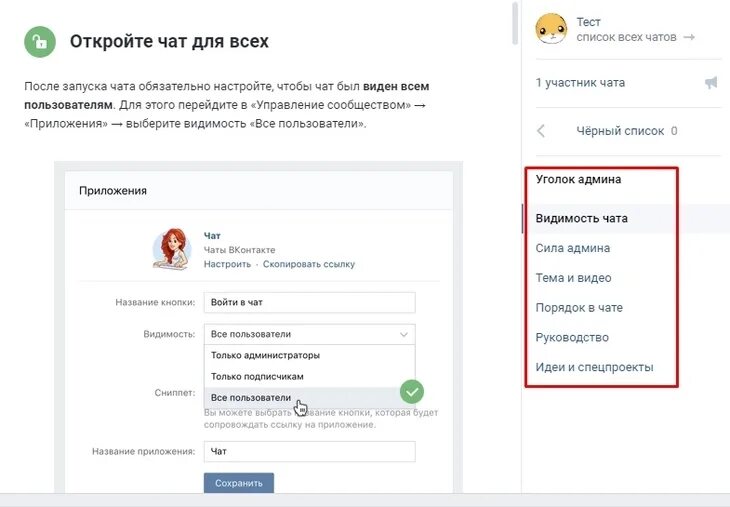Choose Все пользователи in dropdown list
Image resolution: width=730 pixels, height=507 pixels.
(310, 398)
